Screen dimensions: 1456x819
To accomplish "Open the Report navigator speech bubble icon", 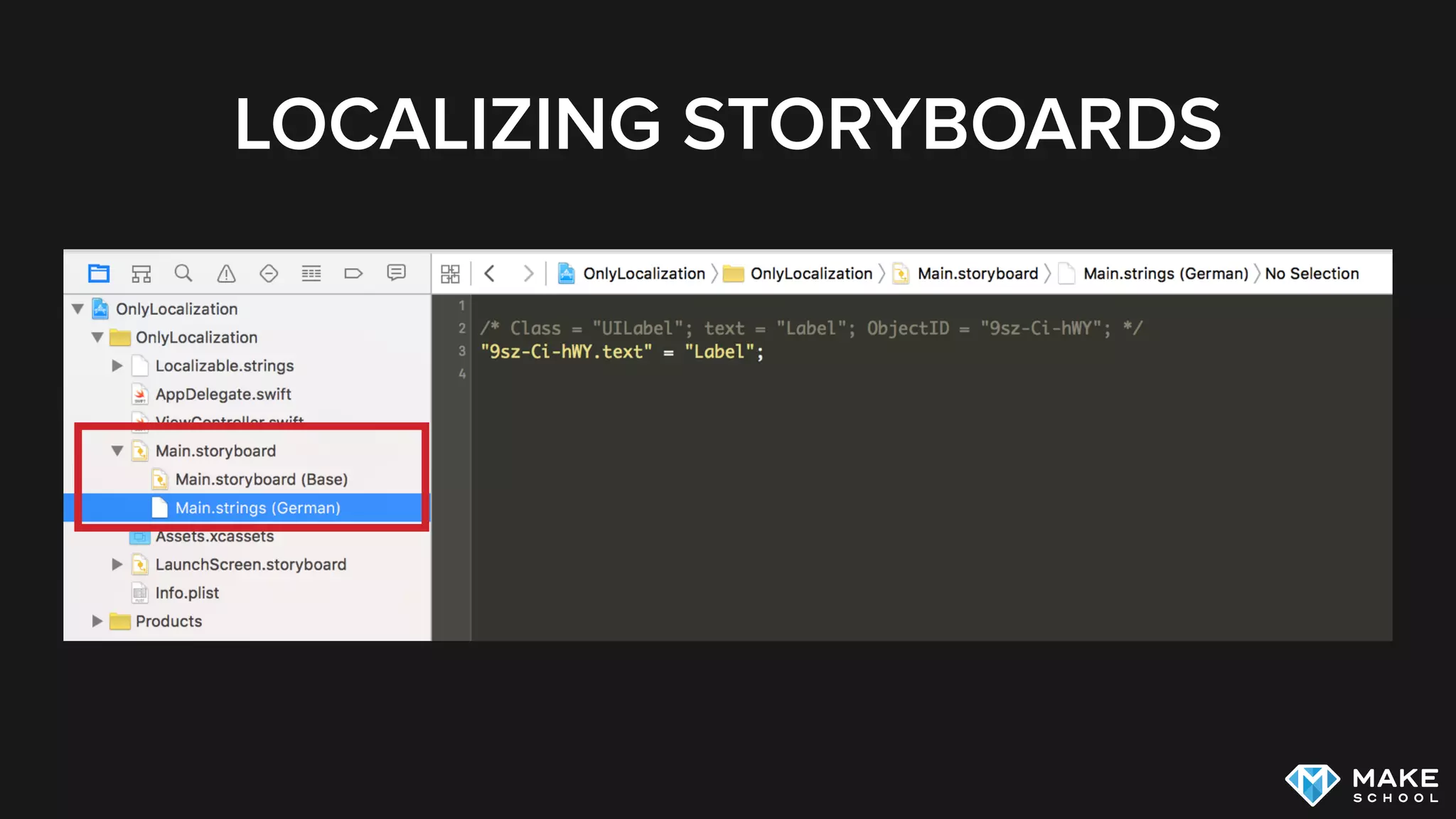I will (x=396, y=272).
